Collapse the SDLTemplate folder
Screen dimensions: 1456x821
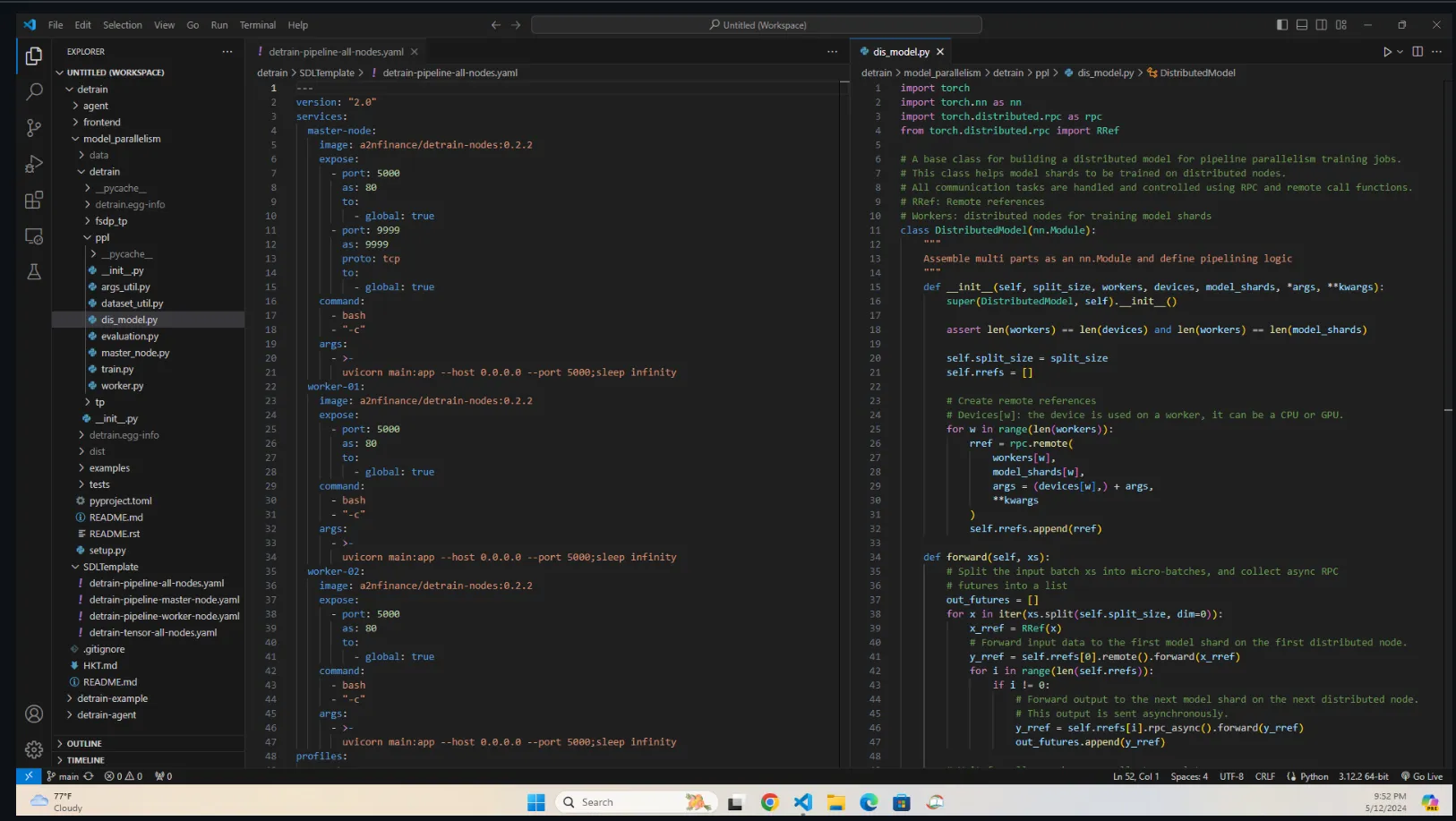[110, 567]
